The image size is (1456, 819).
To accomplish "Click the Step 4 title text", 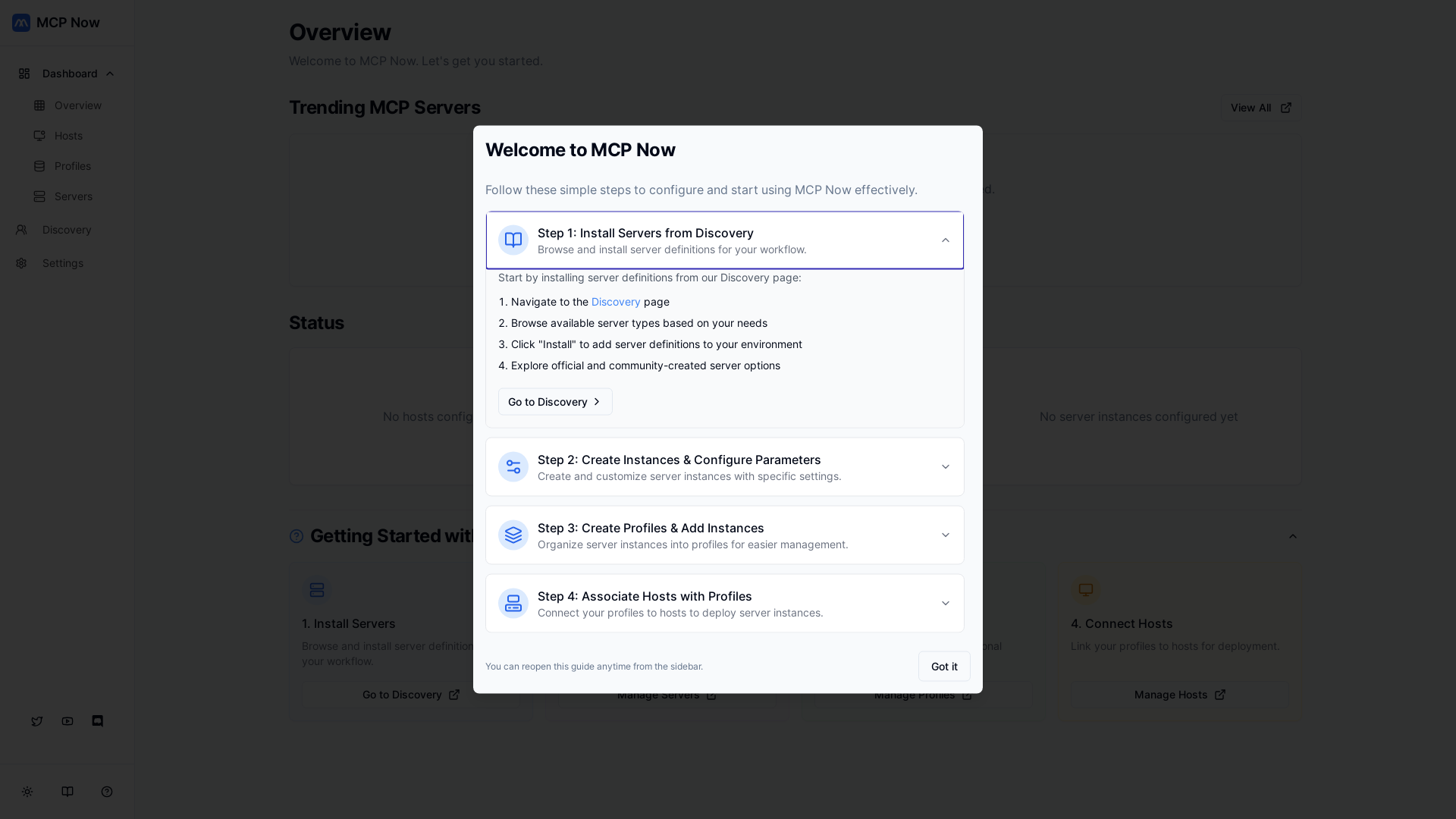I will [x=645, y=596].
